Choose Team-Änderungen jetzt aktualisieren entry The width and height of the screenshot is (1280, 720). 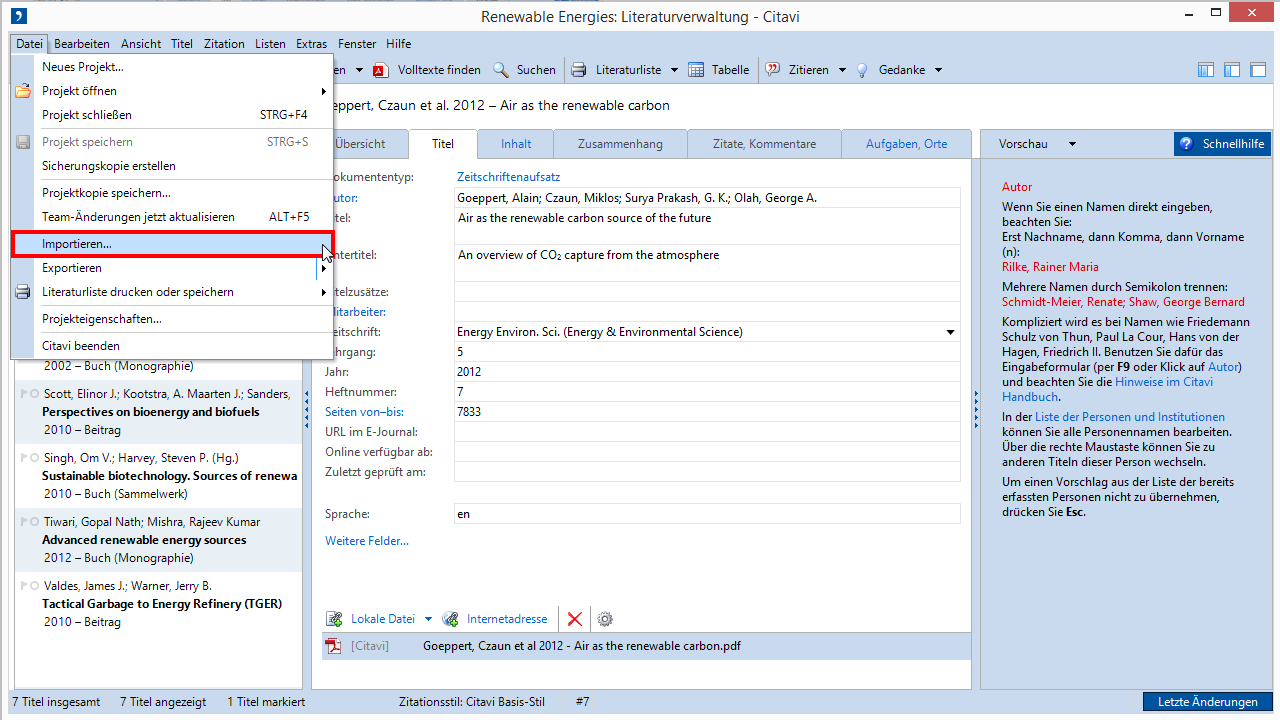tap(172, 217)
